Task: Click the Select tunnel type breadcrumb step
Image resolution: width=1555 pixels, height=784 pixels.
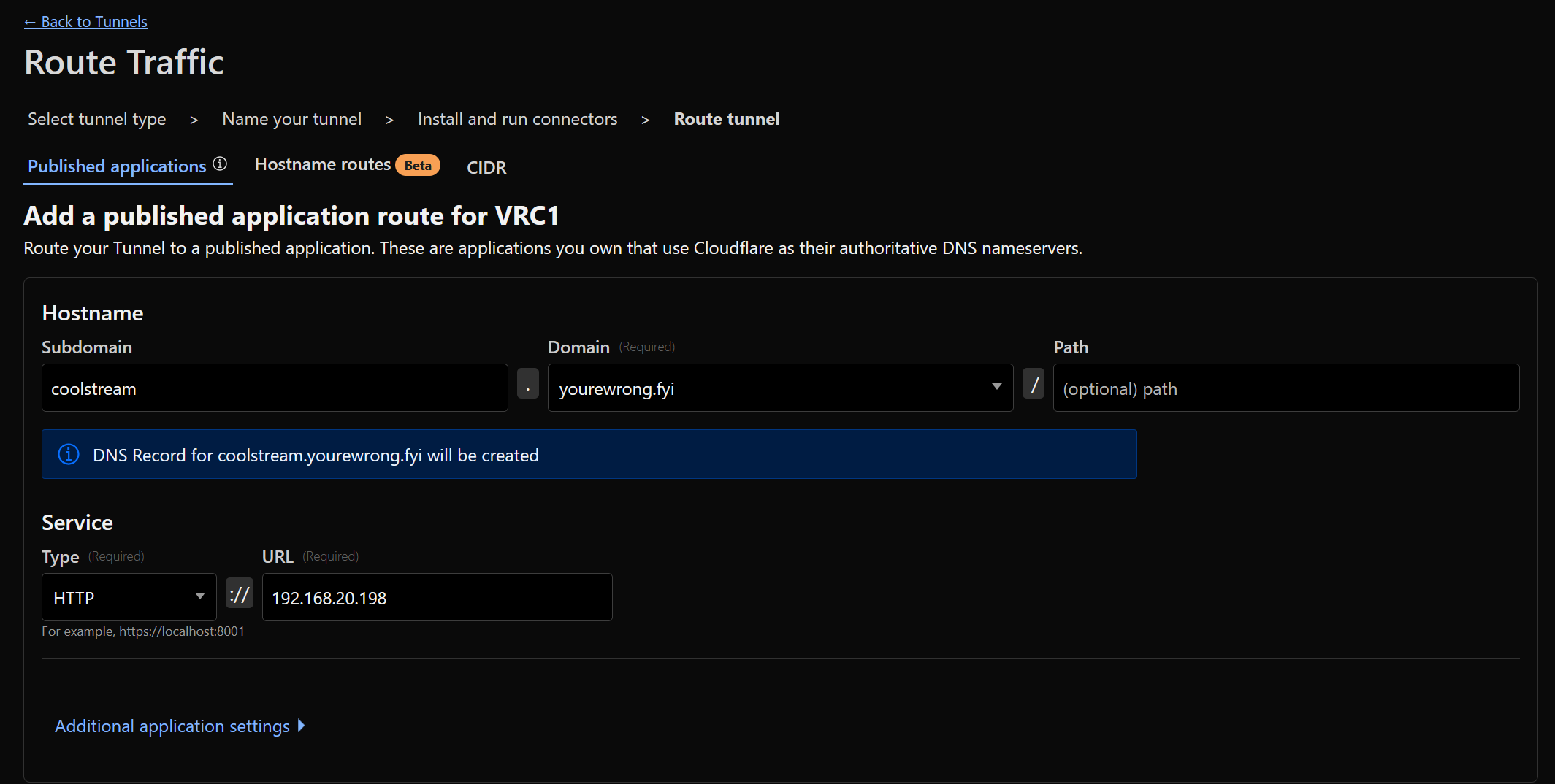Action: click(97, 119)
